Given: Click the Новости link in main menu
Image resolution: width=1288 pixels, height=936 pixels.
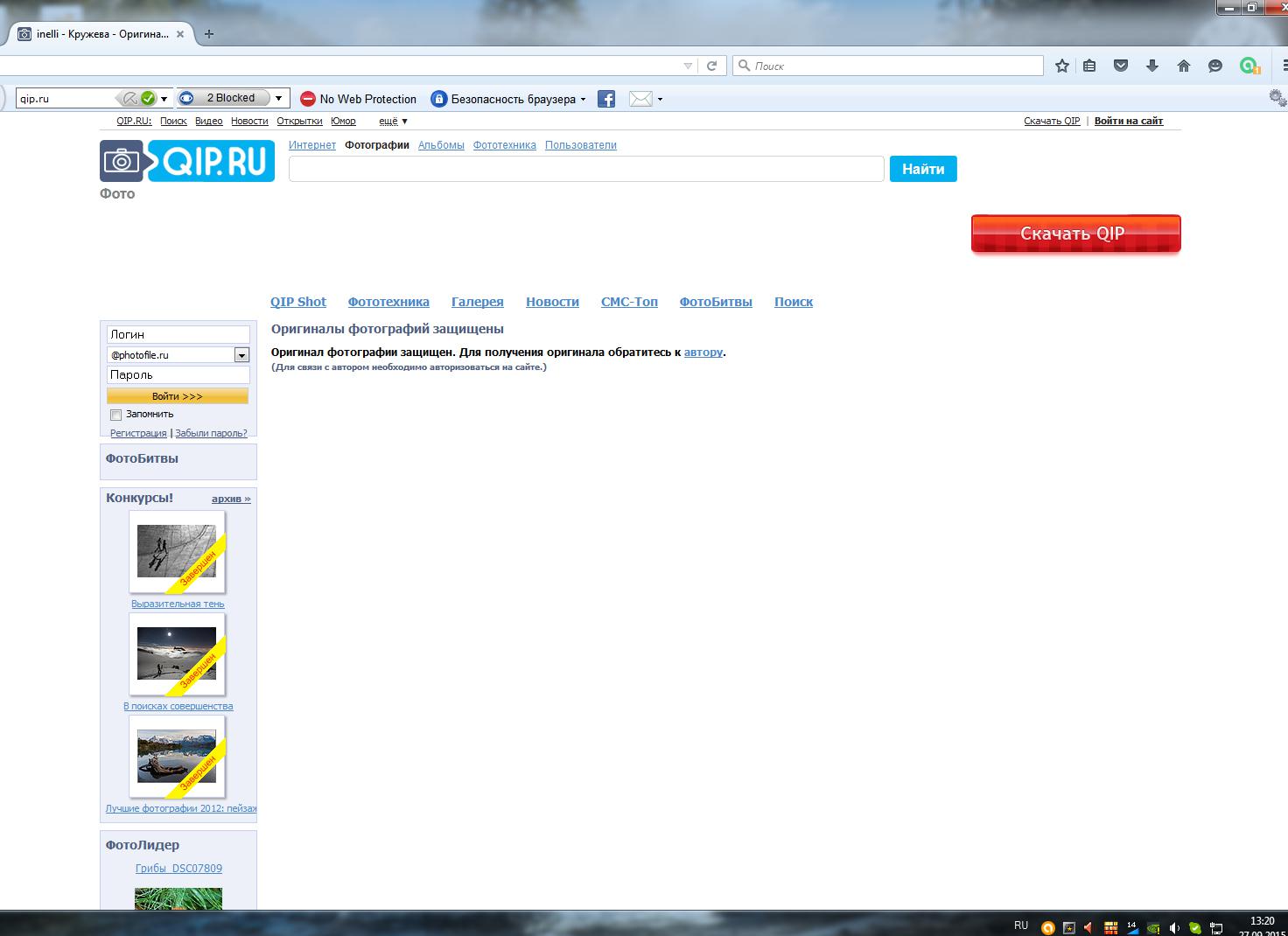Looking at the screenshot, I should [552, 302].
